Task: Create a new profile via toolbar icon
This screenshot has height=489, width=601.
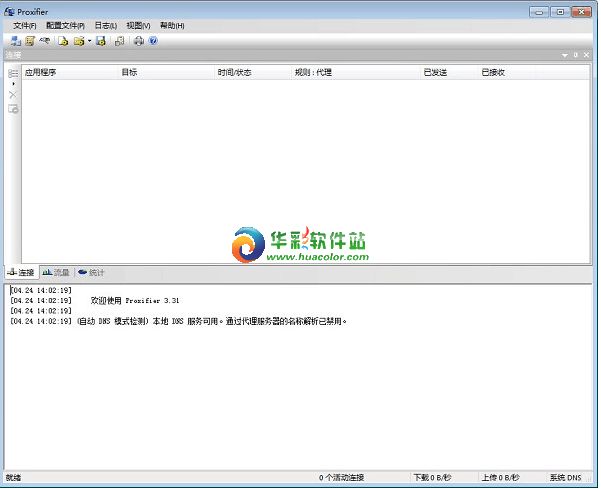Action: (x=63, y=41)
